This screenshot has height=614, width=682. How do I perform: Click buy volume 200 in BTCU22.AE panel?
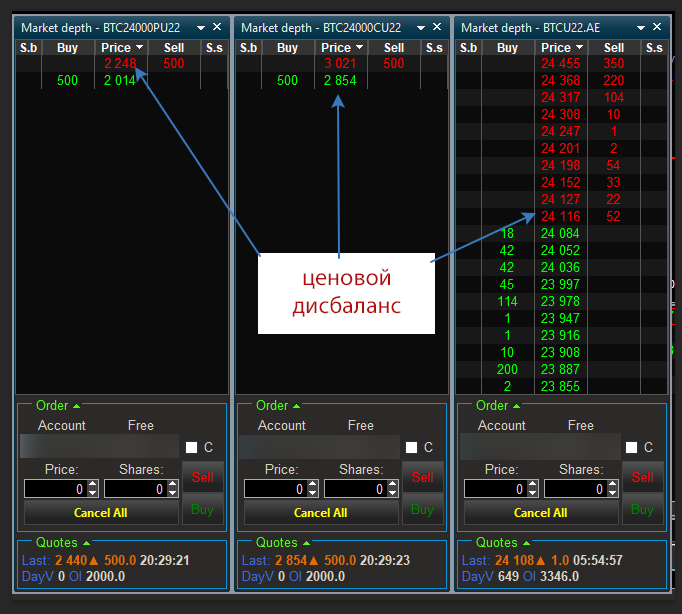tap(507, 369)
